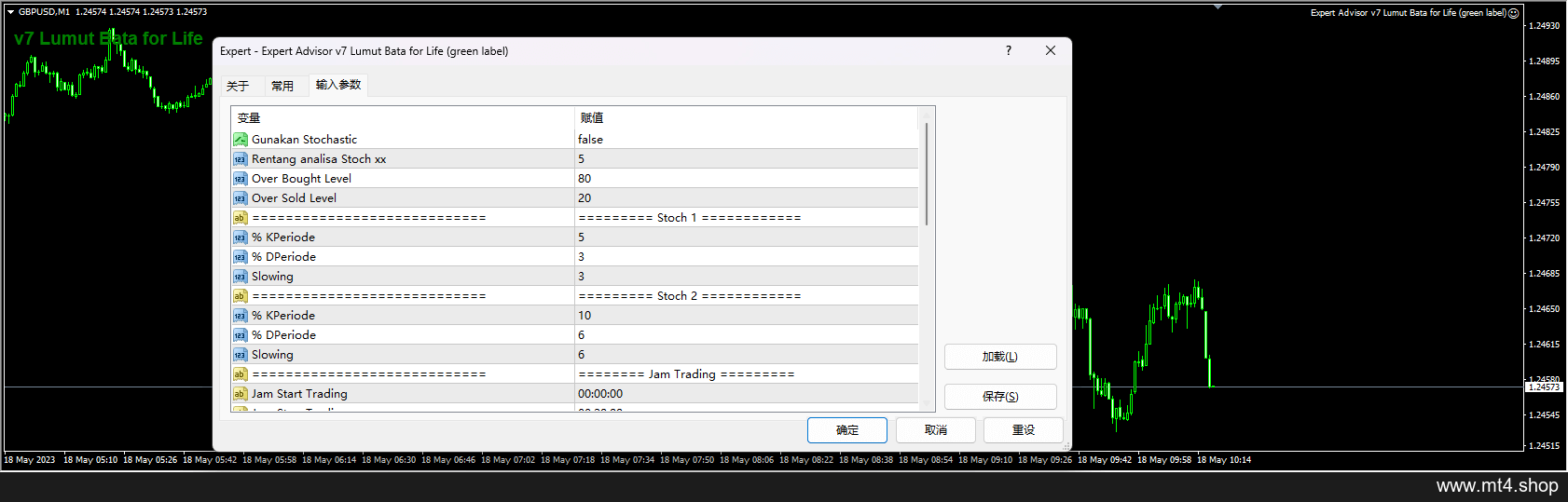The height and width of the screenshot is (502, 1568).
Task: Click the 加载(L) load button
Action: click(1000, 357)
